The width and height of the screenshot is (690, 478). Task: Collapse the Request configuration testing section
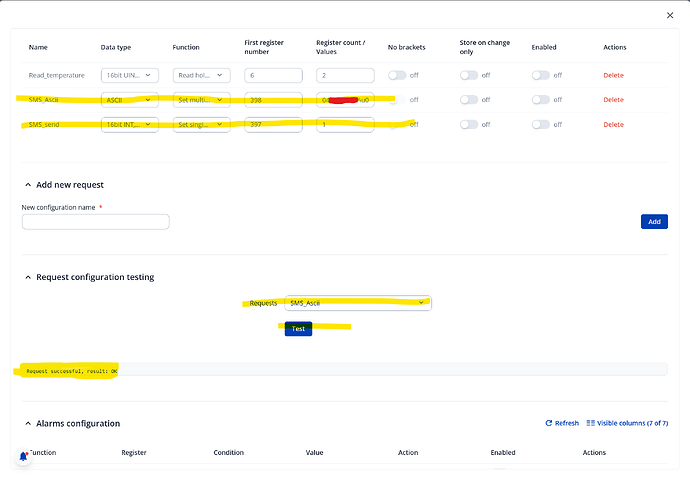pyautogui.click(x=27, y=277)
